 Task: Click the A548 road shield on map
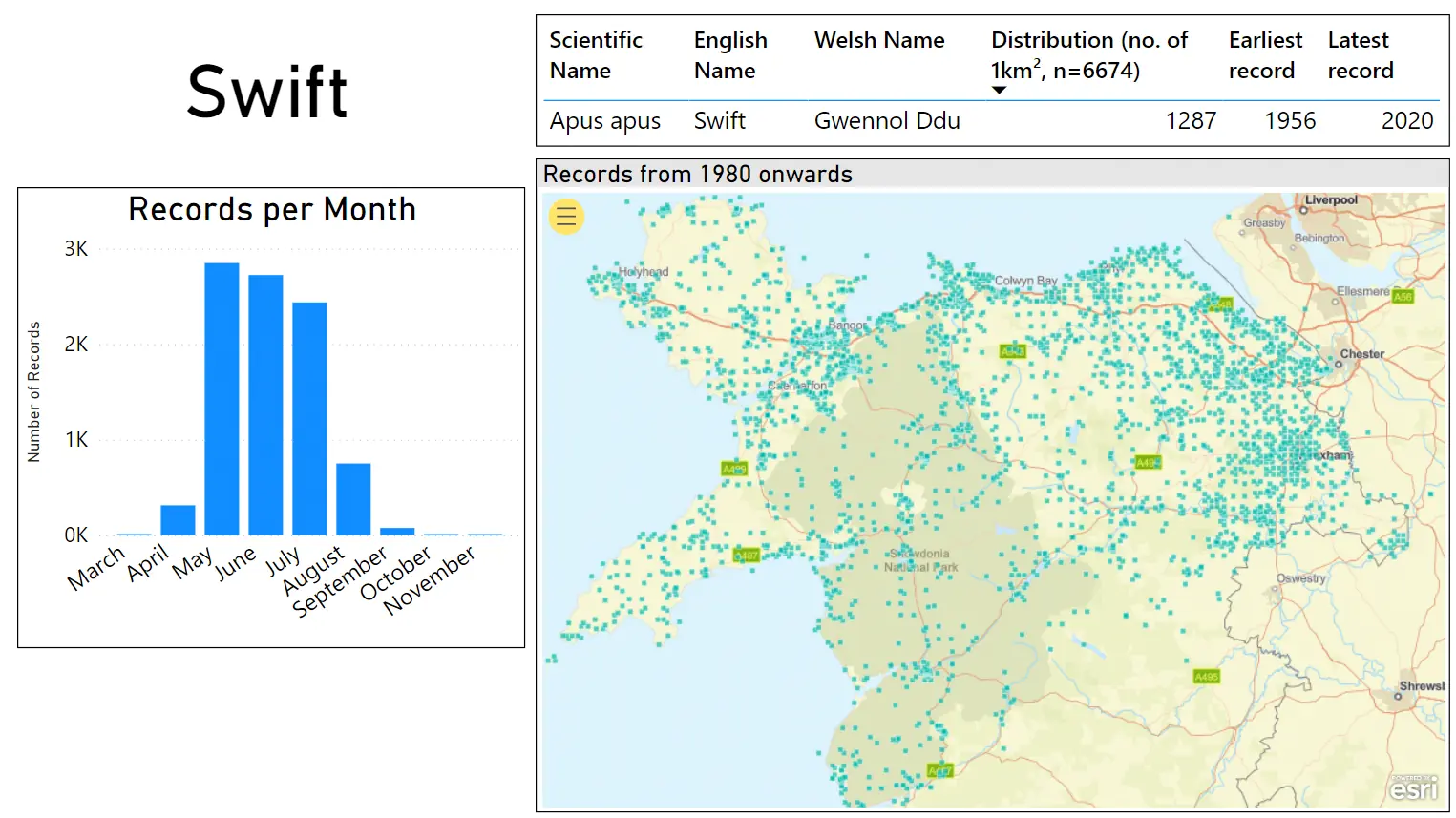[1220, 304]
